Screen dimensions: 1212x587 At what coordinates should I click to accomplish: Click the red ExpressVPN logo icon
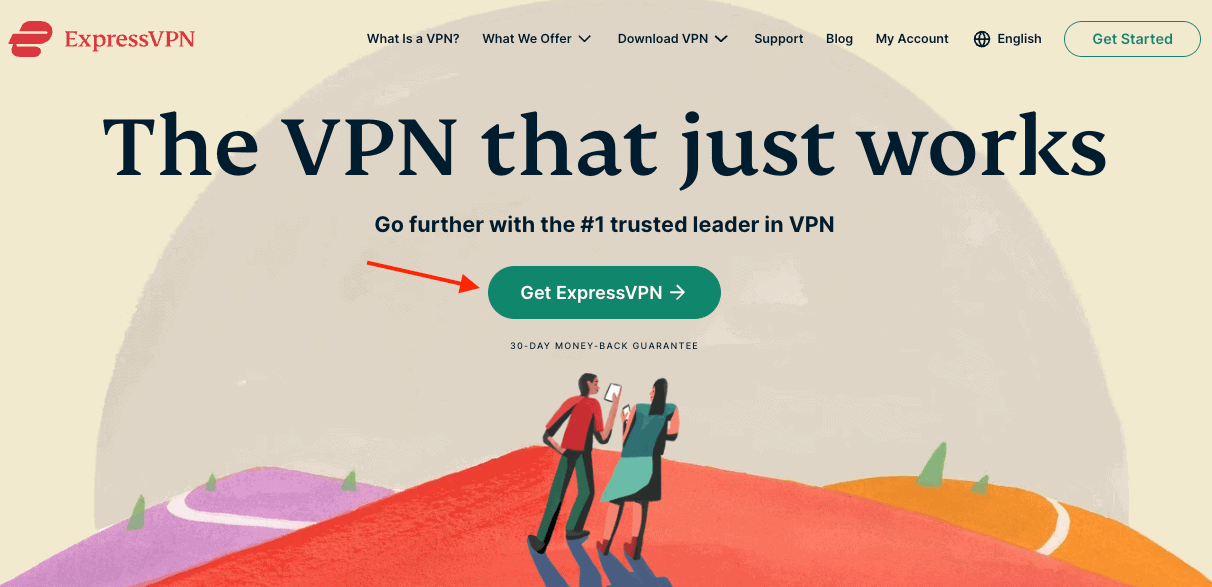[31, 39]
